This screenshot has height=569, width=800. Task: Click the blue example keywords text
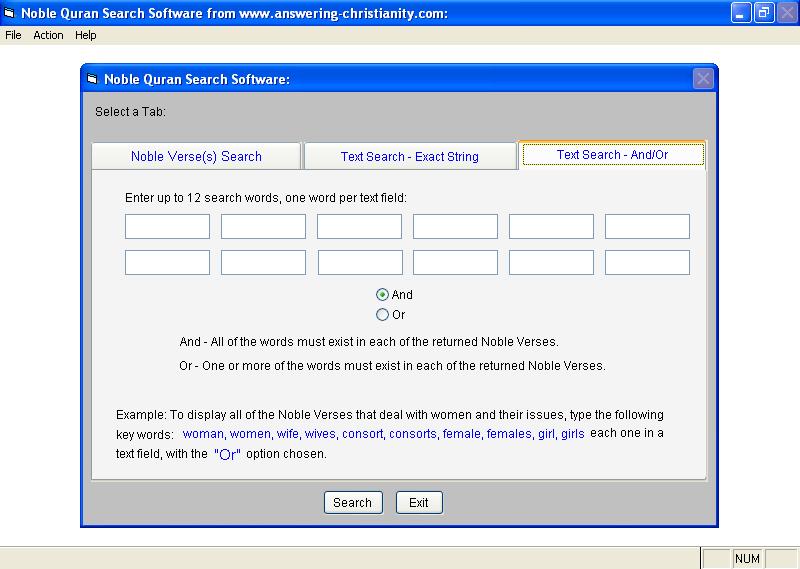(383, 434)
